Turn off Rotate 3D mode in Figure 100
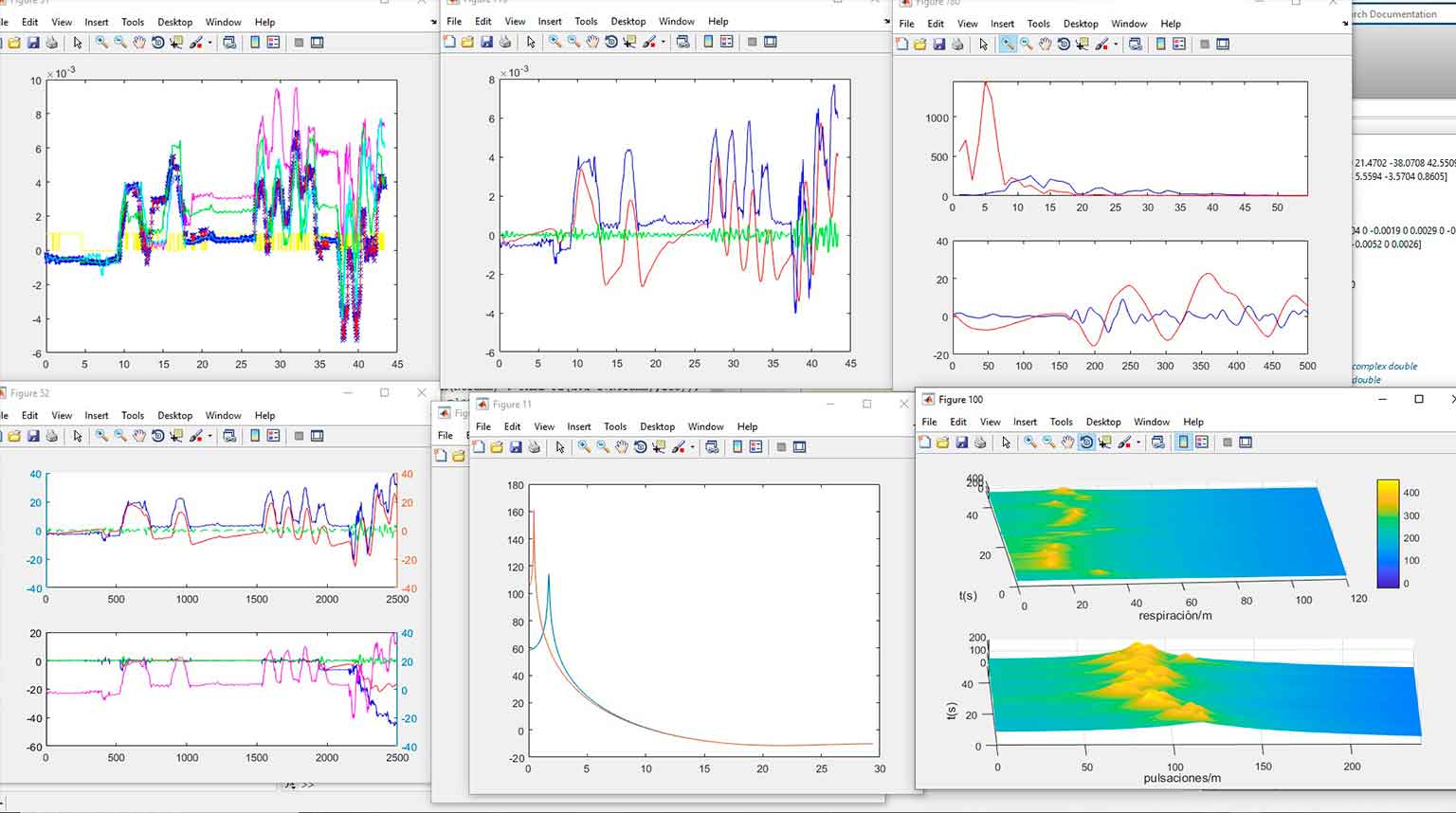The width and height of the screenshot is (1456, 813). (x=1086, y=443)
